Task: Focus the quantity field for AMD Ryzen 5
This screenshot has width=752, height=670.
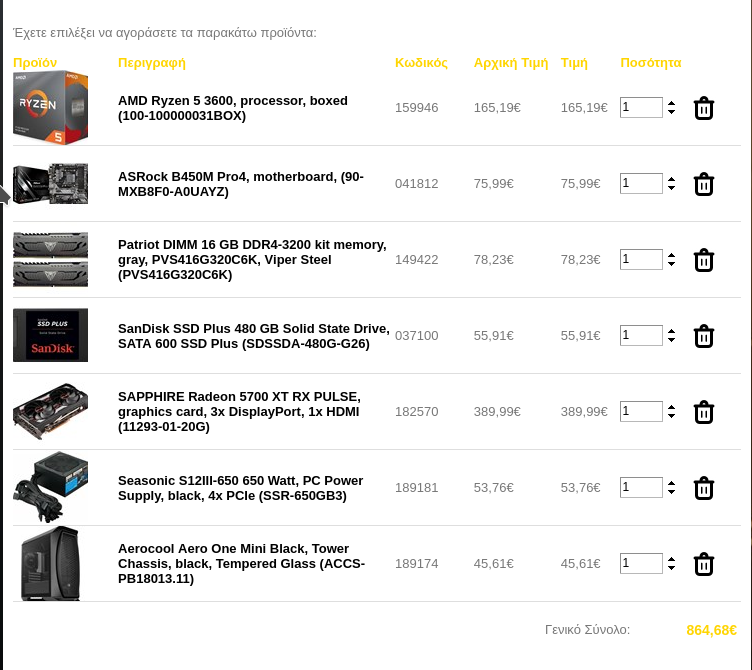Action: (641, 107)
